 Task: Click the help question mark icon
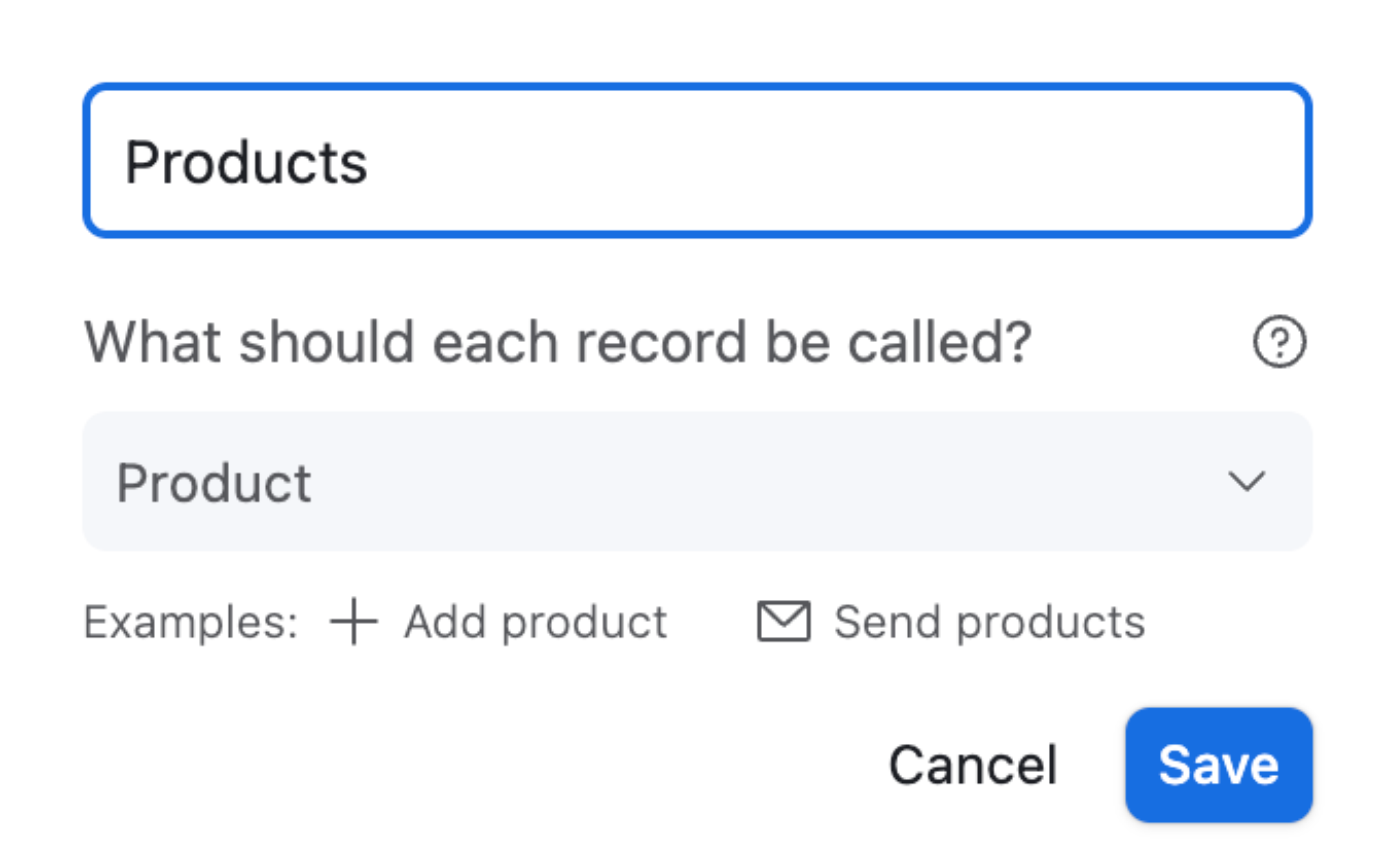pyautogui.click(x=1279, y=341)
